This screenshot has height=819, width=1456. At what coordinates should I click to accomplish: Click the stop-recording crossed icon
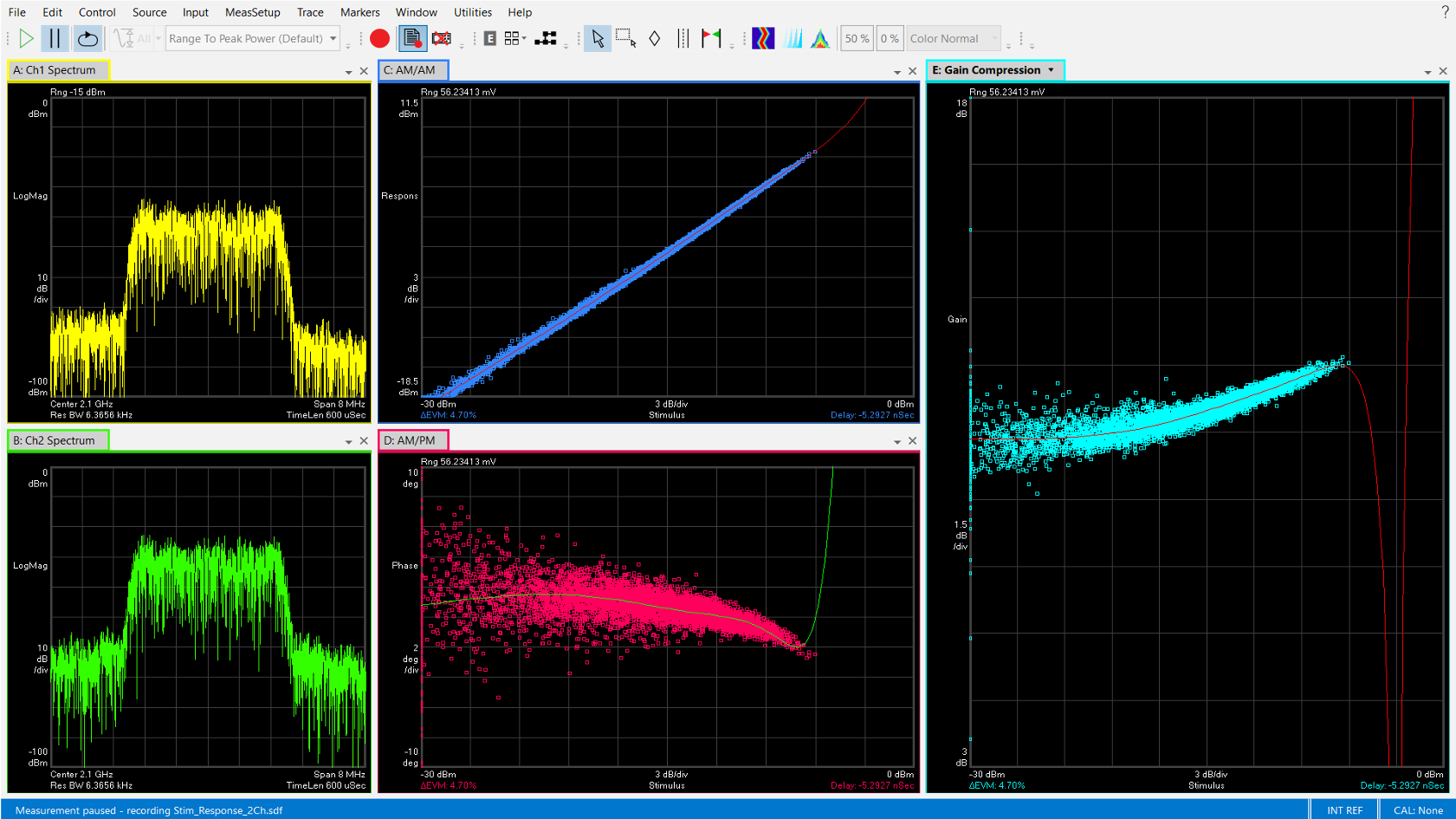442,38
